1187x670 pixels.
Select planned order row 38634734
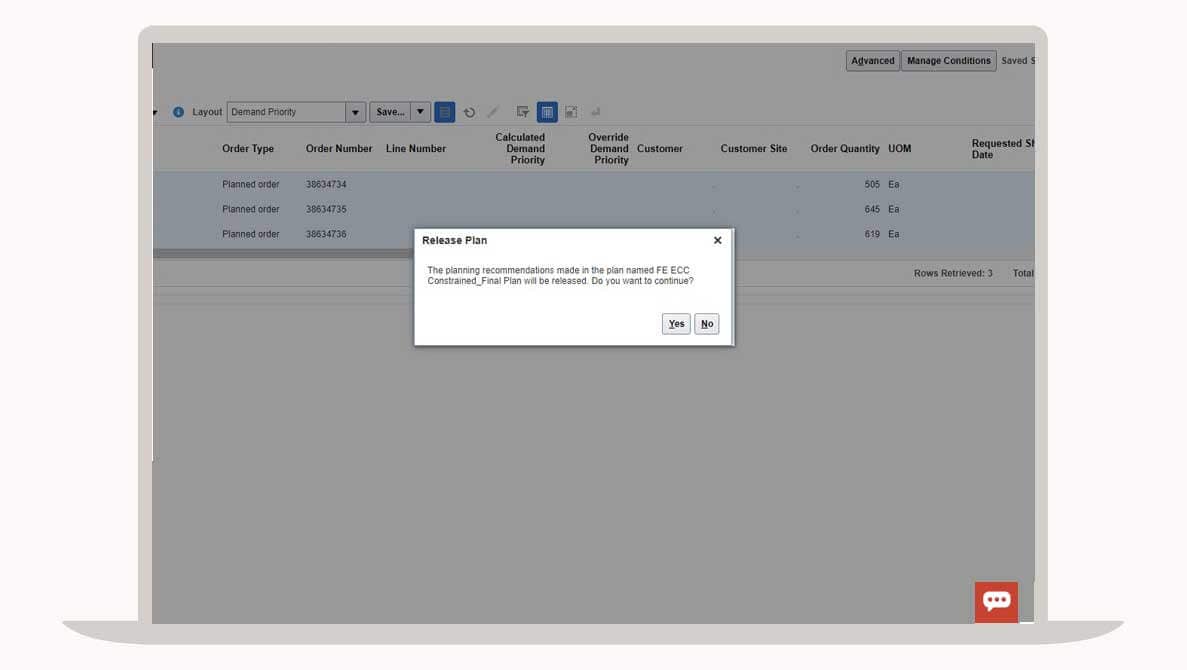pyautogui.click(x=326, y=185)
